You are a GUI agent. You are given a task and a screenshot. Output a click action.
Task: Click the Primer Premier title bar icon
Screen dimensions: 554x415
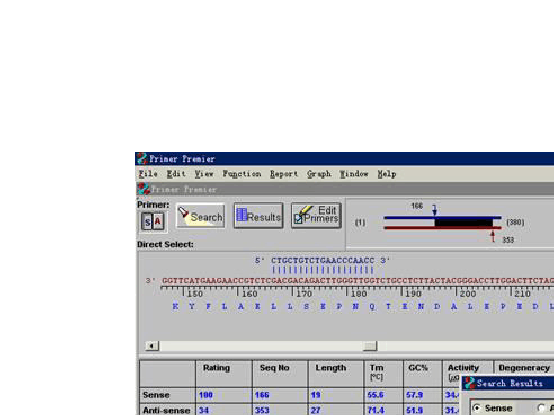(x=142, y=159)
